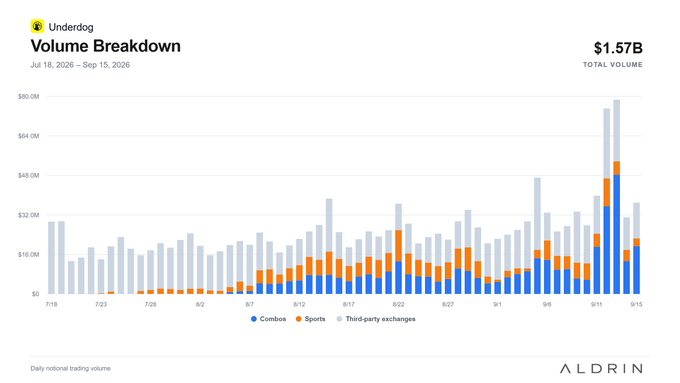Click the bar above the 8/12 label
Viewport: 680px width, 383px height.
point(299,266)
